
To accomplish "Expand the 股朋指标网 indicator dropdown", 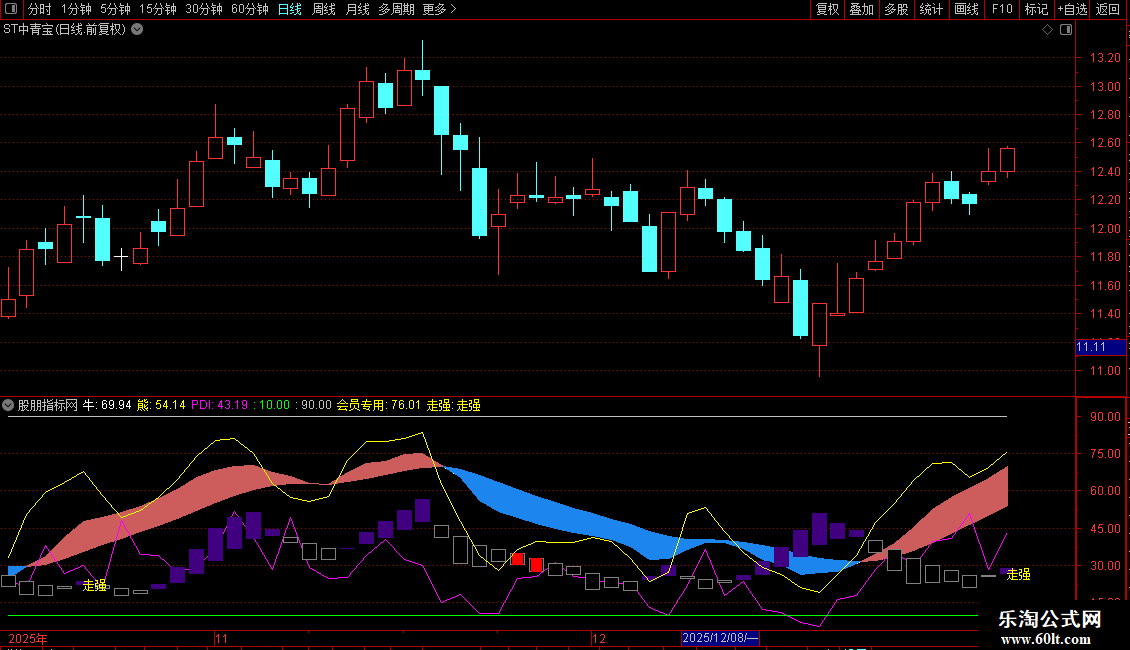I will pyautogui.click(x=8, y=405).
